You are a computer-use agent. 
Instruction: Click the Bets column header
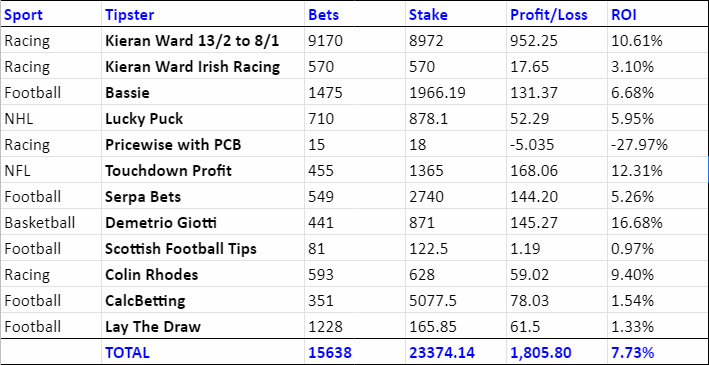354,14
